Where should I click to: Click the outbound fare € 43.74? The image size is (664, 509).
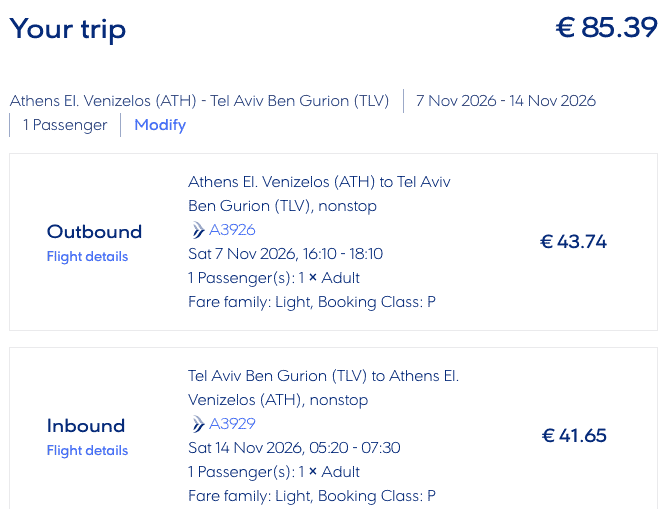[x=573, y=241]
